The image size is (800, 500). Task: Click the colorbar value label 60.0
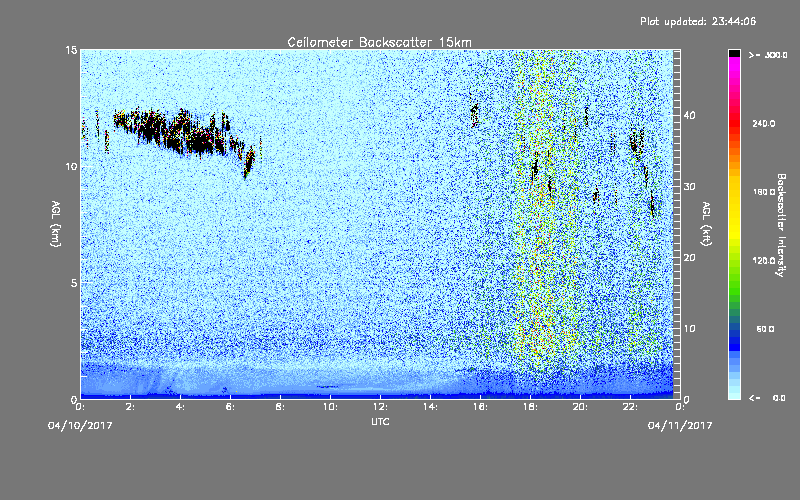pos(765,329)
